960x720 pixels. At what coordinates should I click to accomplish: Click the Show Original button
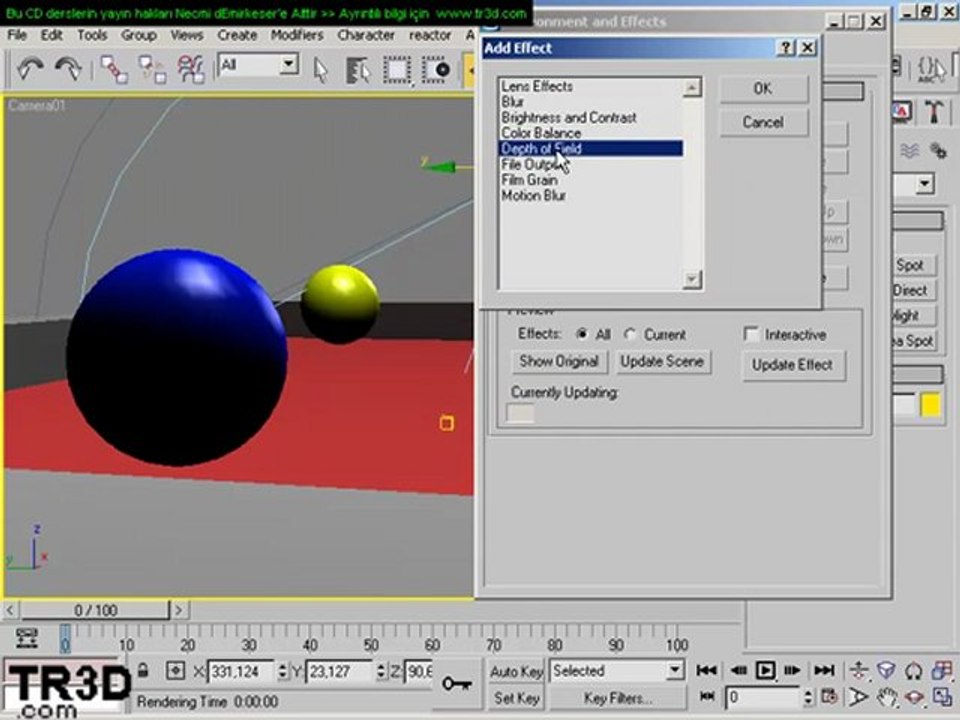pos(558,361)
